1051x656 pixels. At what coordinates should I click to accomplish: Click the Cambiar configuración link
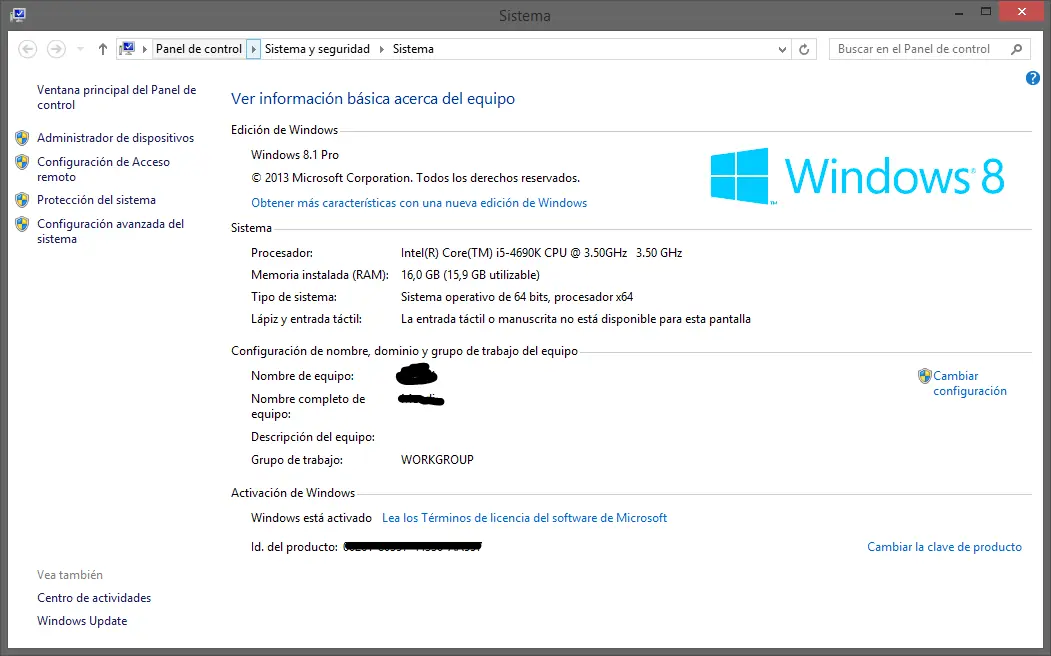coord(970,383)
